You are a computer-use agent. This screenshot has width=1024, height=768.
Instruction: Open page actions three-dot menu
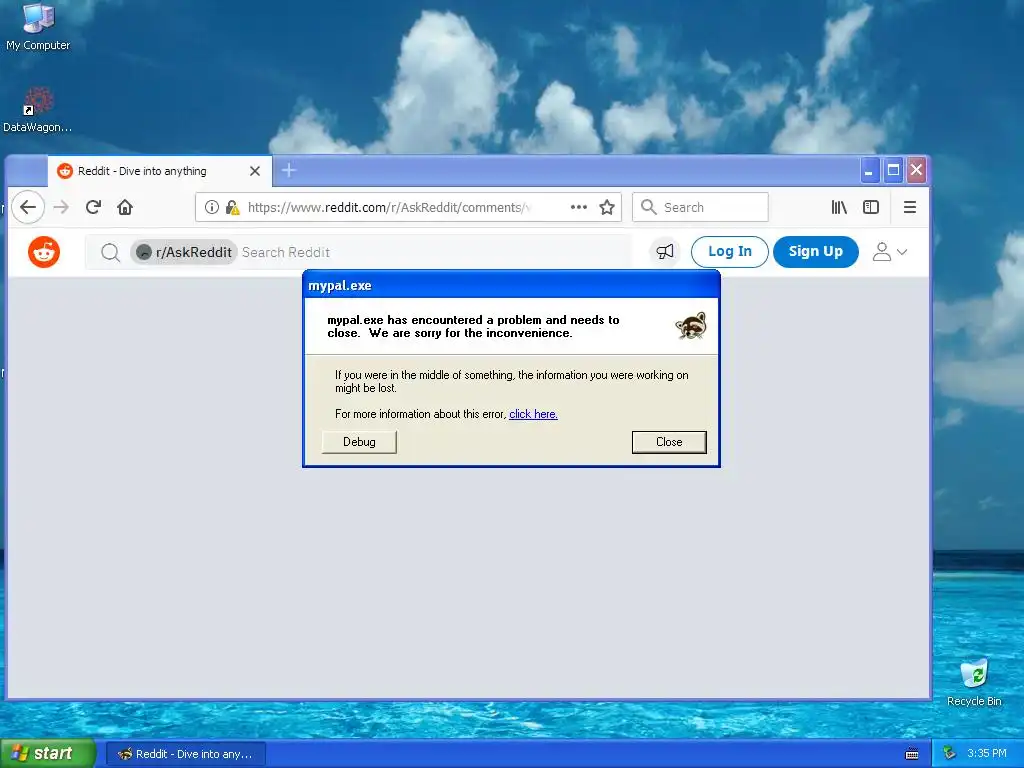579,207
